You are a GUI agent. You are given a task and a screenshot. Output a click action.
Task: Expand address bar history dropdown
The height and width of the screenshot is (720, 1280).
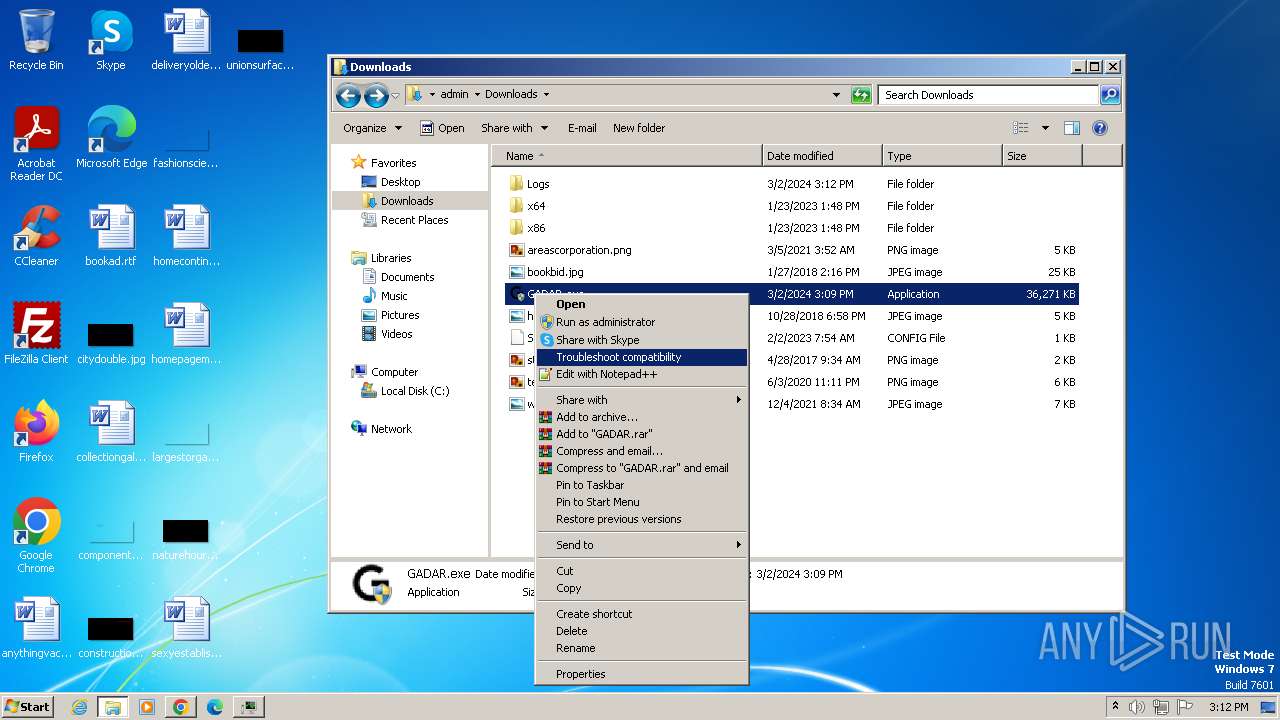click(836, 95)
